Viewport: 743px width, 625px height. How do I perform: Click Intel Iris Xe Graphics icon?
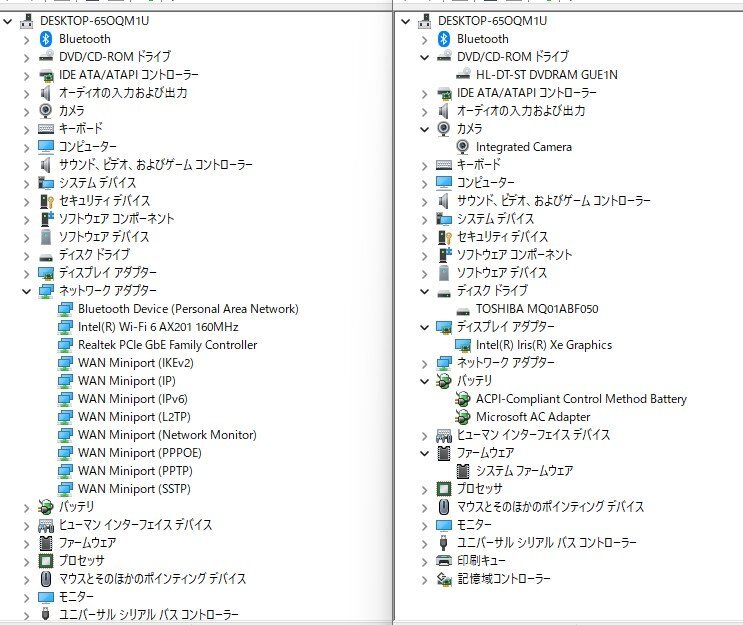click(463, 345)
